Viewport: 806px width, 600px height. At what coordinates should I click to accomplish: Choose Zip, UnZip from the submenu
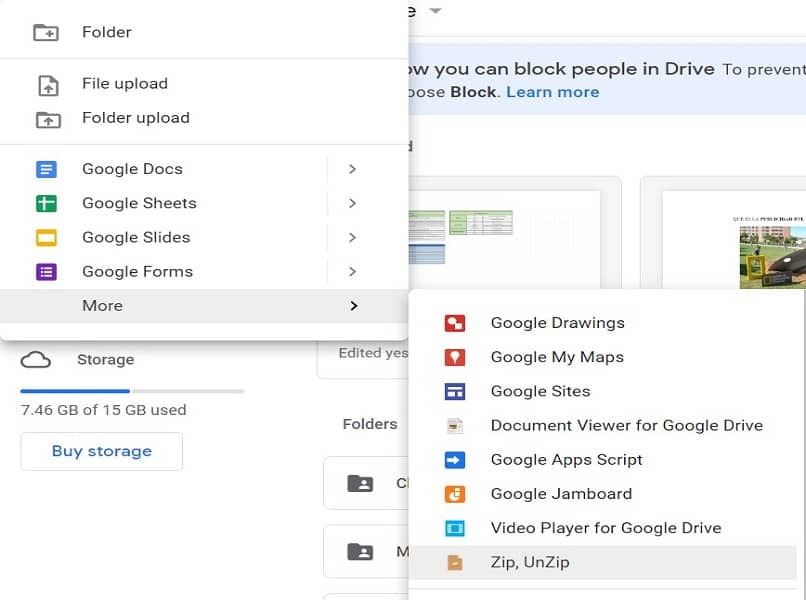pos(530,561)
